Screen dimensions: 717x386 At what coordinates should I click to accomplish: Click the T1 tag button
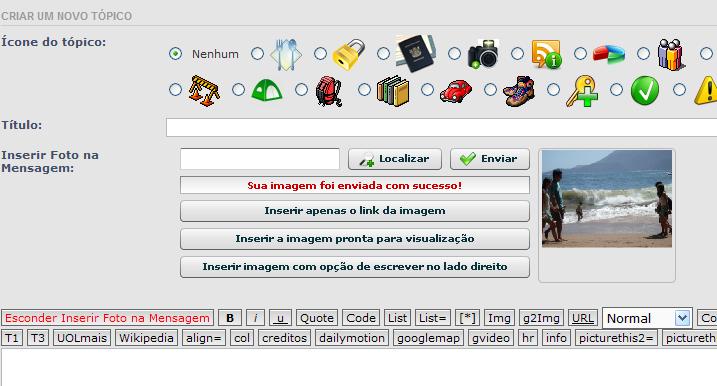coord(12,338)
